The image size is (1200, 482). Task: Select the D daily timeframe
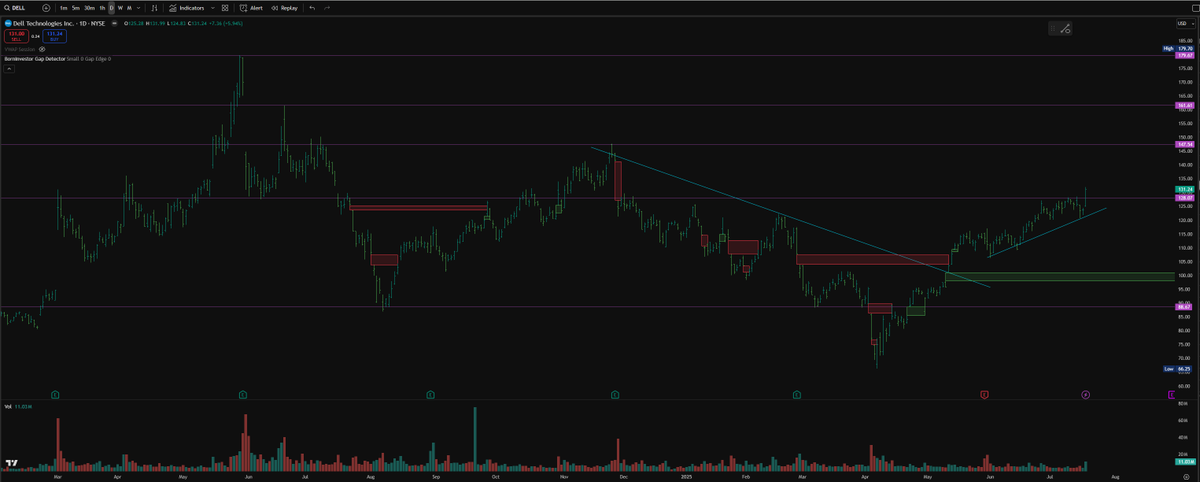click(x=111, y=8)
